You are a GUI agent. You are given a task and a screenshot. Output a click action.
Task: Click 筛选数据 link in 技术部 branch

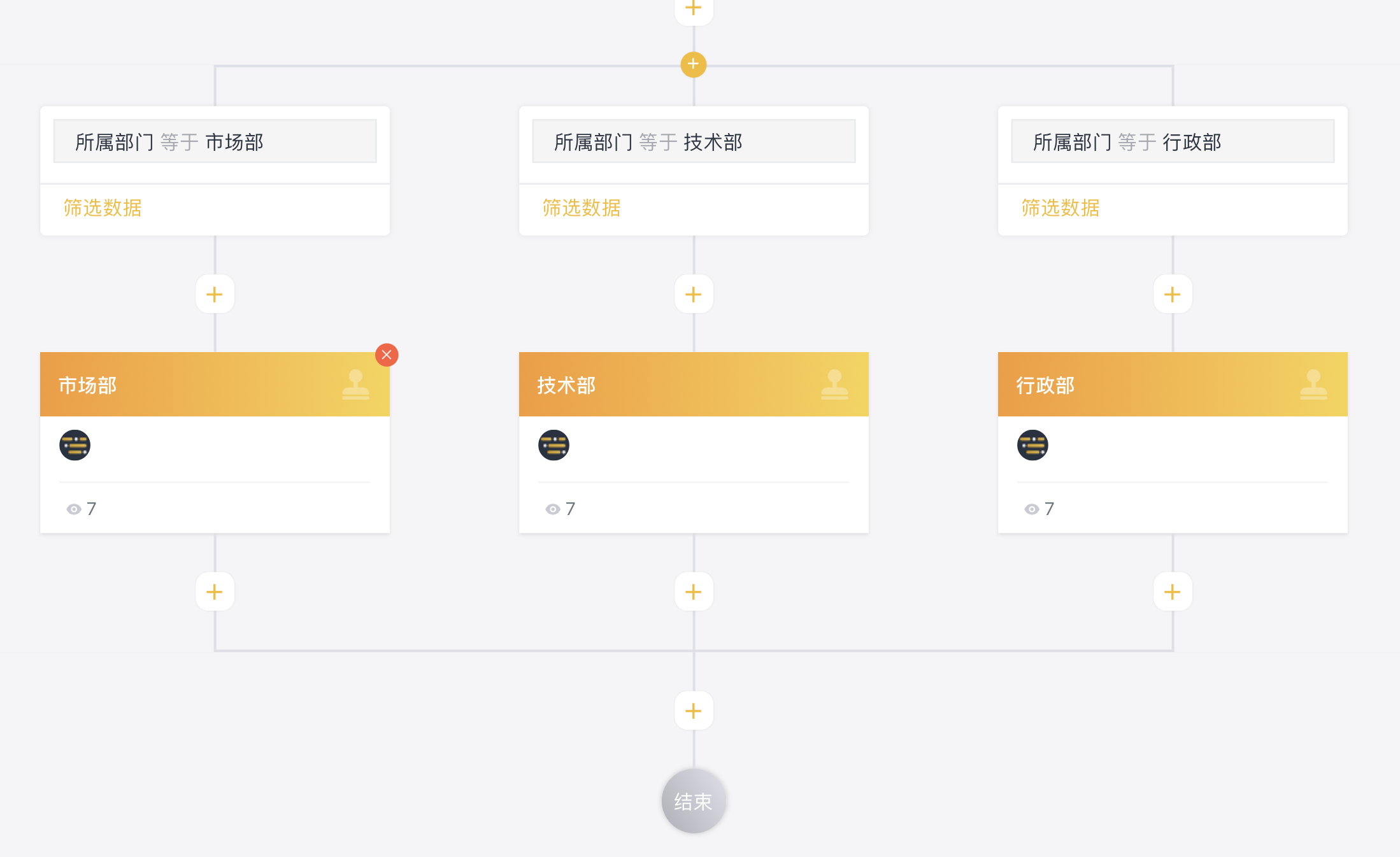[x=582, y=208]
